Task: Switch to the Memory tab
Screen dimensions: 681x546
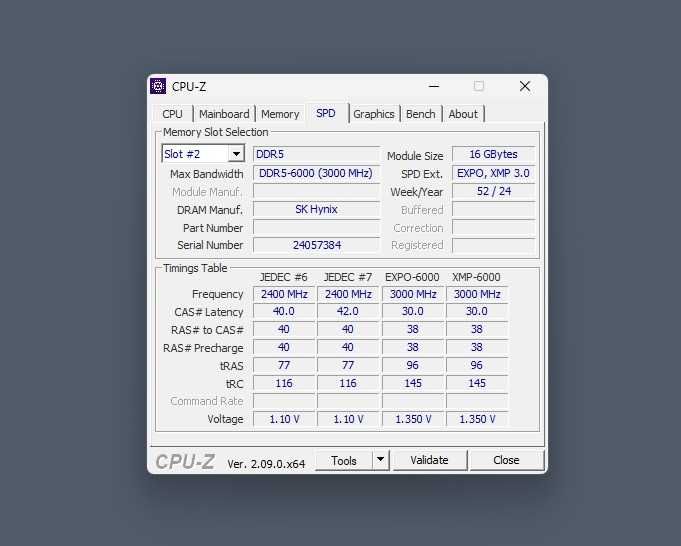Action: [x=280, y=114]
